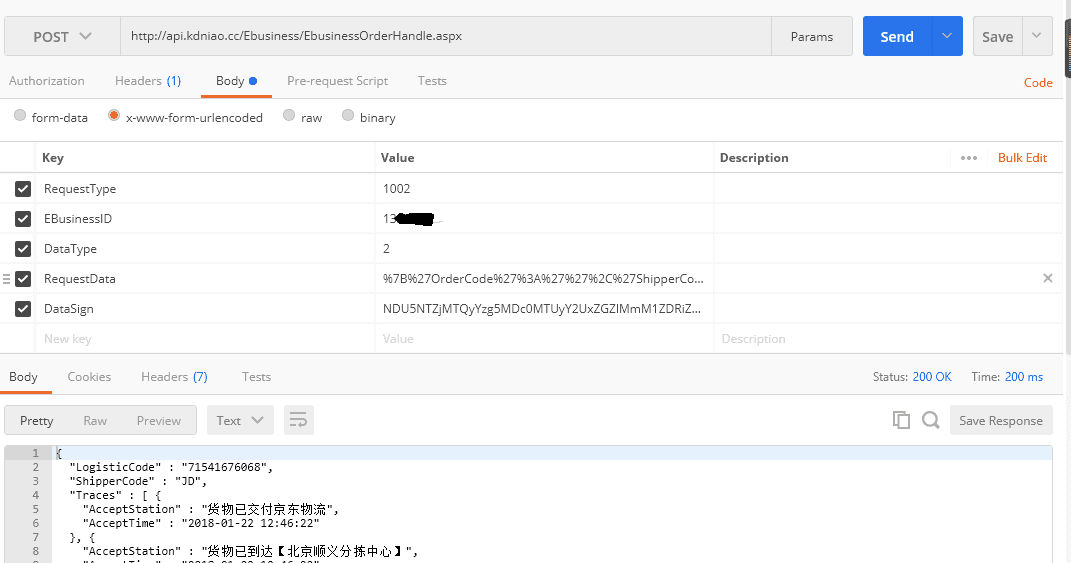Viewport: 1071px width, 563px height.
Task: Click the ShipperCode JD line
Action: click(x=138, y=481)
